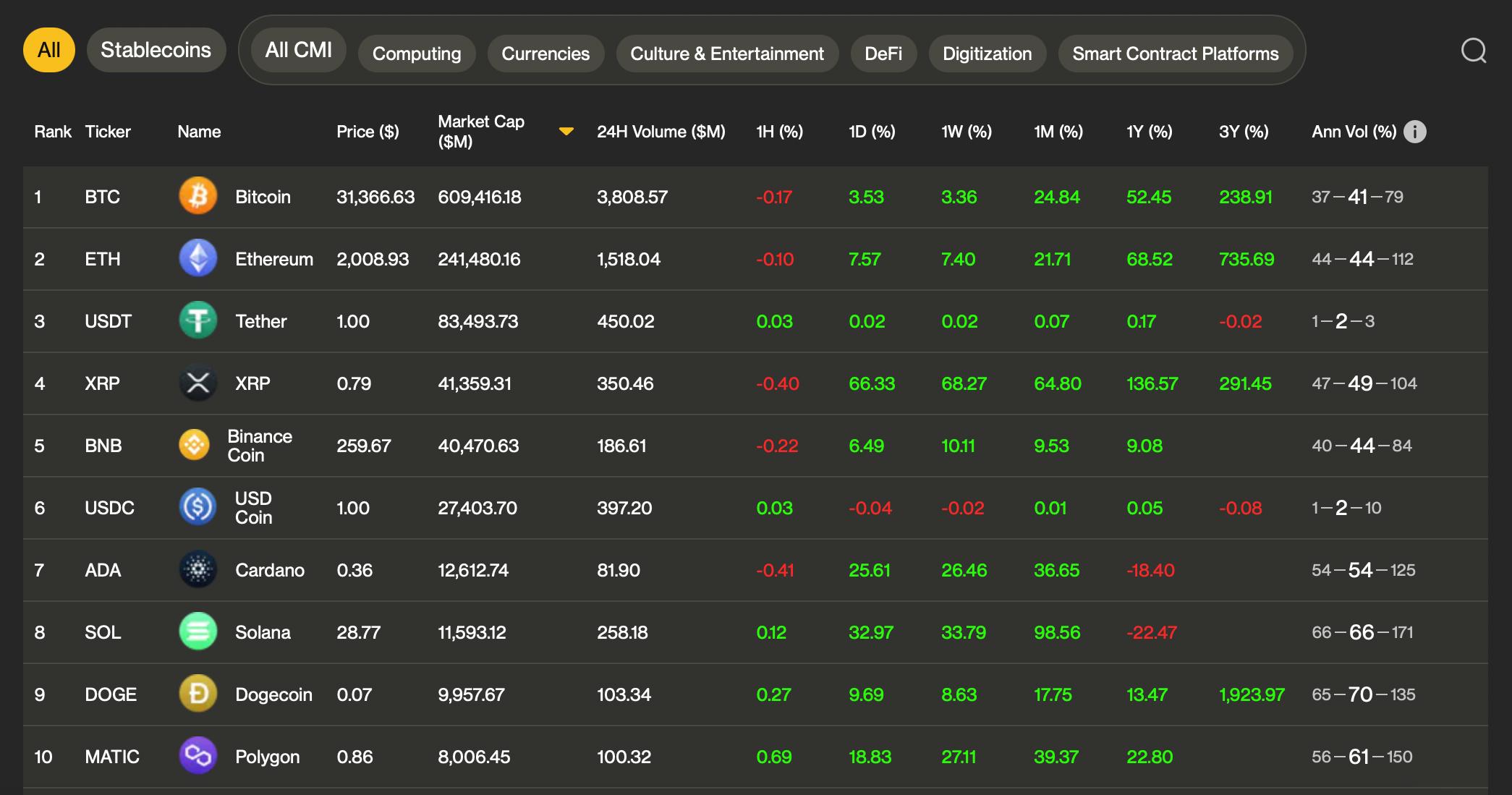
Task: Click the search magnifier icon
Action: pyautogui.click(x=1473, y=51)
